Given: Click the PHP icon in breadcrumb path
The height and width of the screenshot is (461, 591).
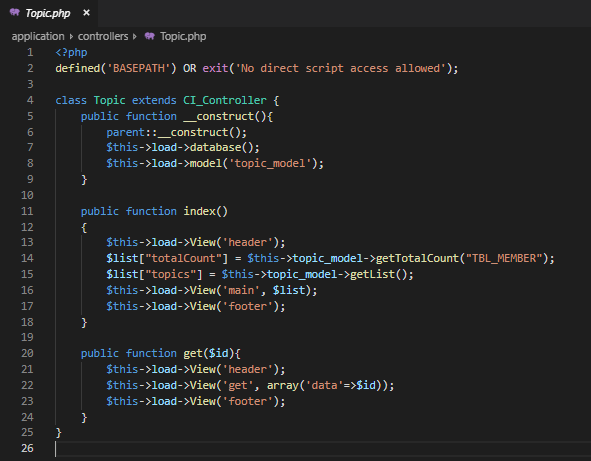Looking at the screenshot, I should pyautogui.click(x=150, y=36).
